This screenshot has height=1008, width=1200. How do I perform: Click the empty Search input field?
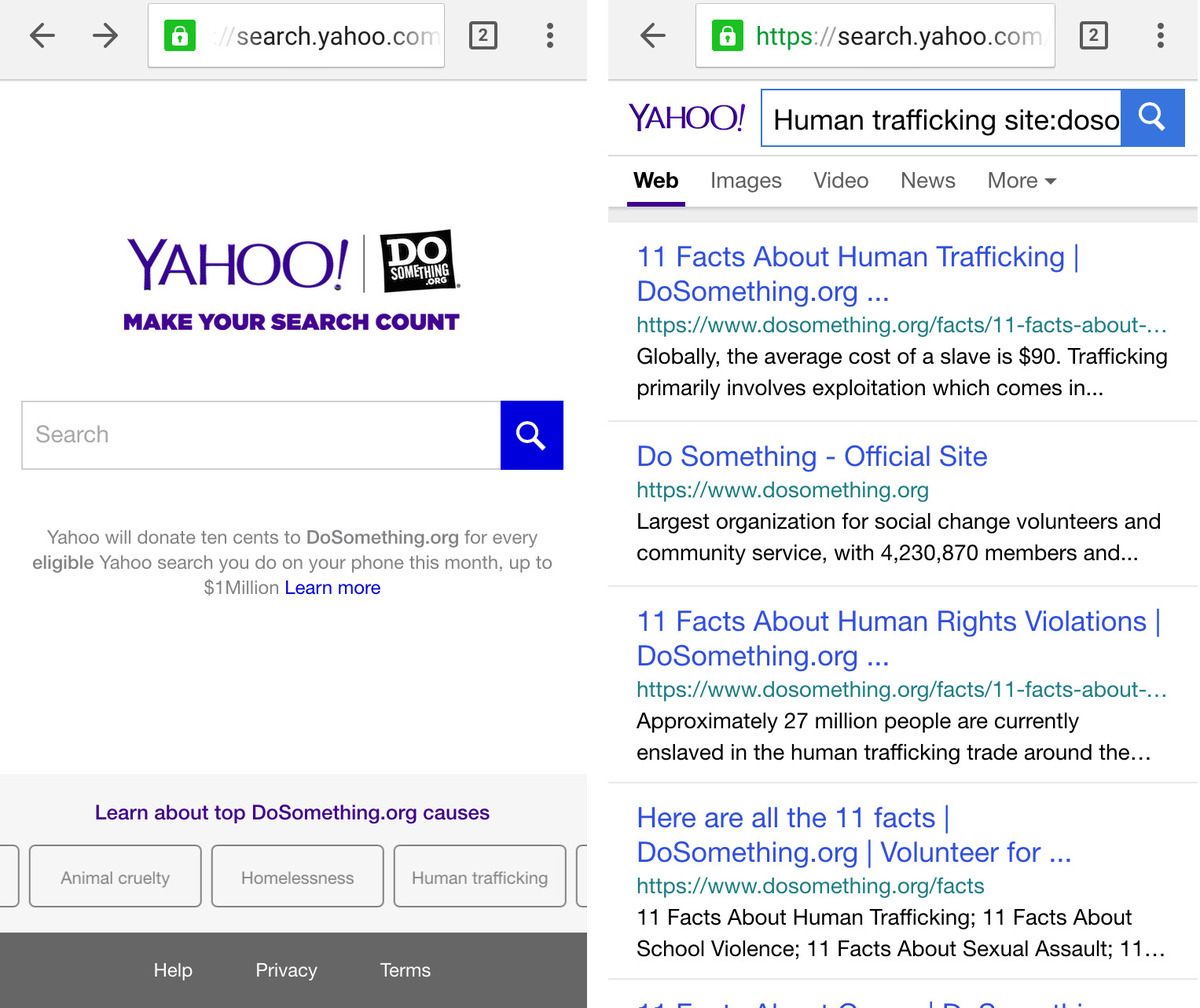click(x=260, y=435)
